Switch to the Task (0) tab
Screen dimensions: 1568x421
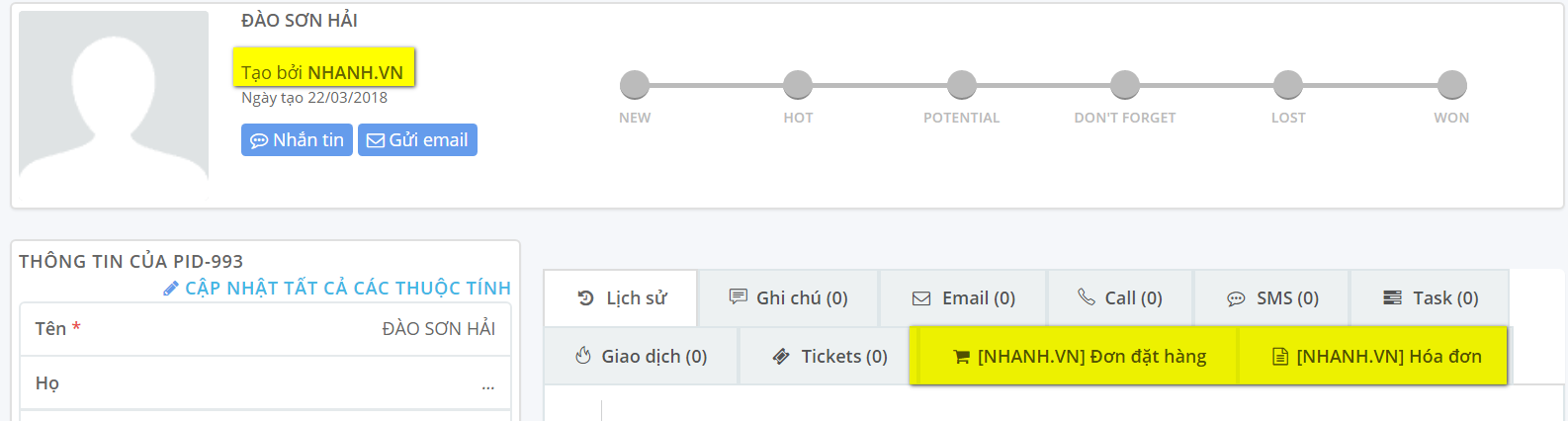coord(1430,297)
